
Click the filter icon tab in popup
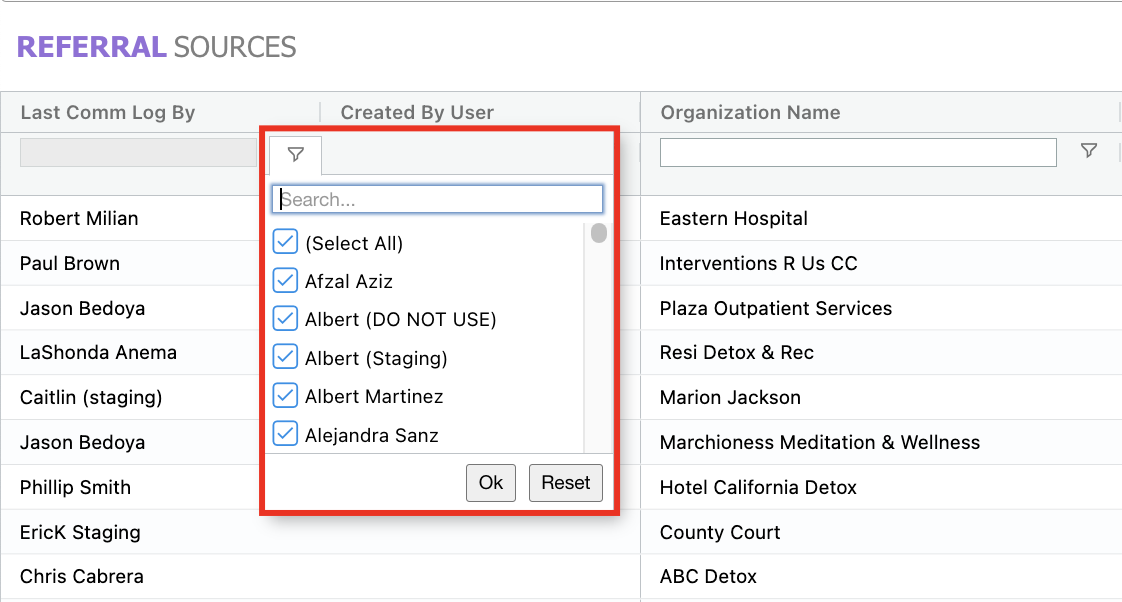click(295, 155)
